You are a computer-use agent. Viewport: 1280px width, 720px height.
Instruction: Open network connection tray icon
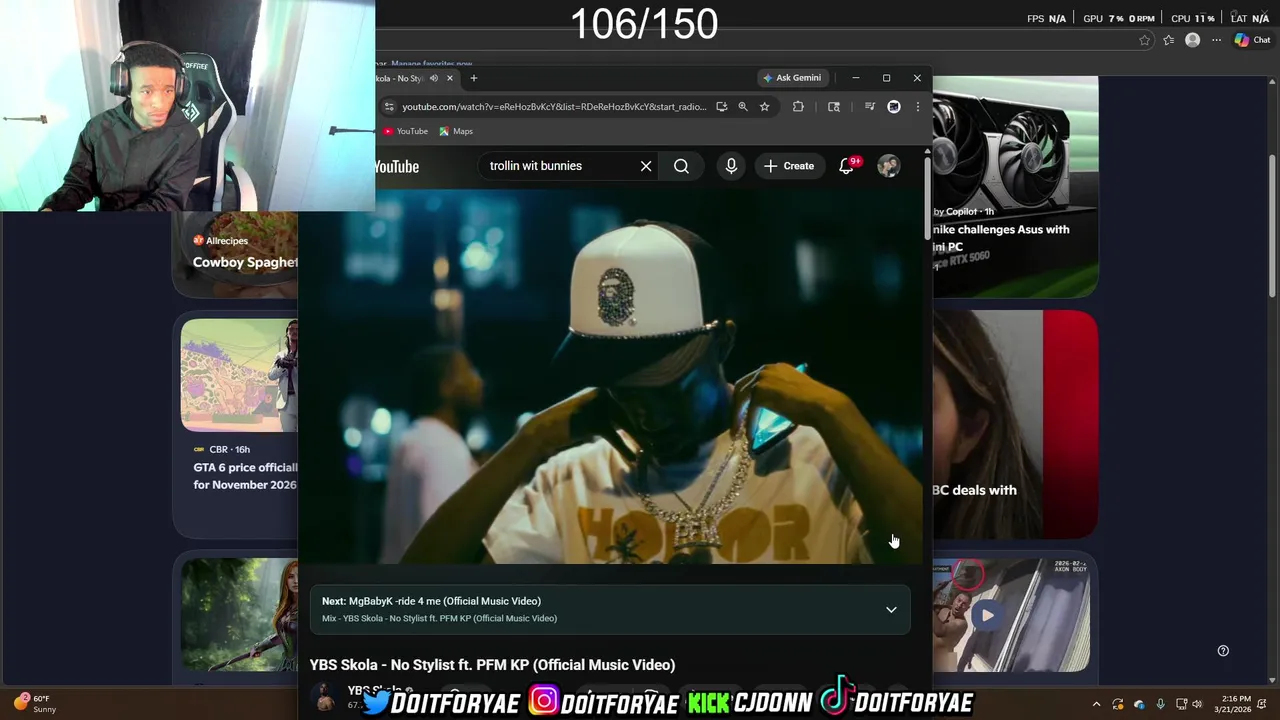pos(1181,704)
